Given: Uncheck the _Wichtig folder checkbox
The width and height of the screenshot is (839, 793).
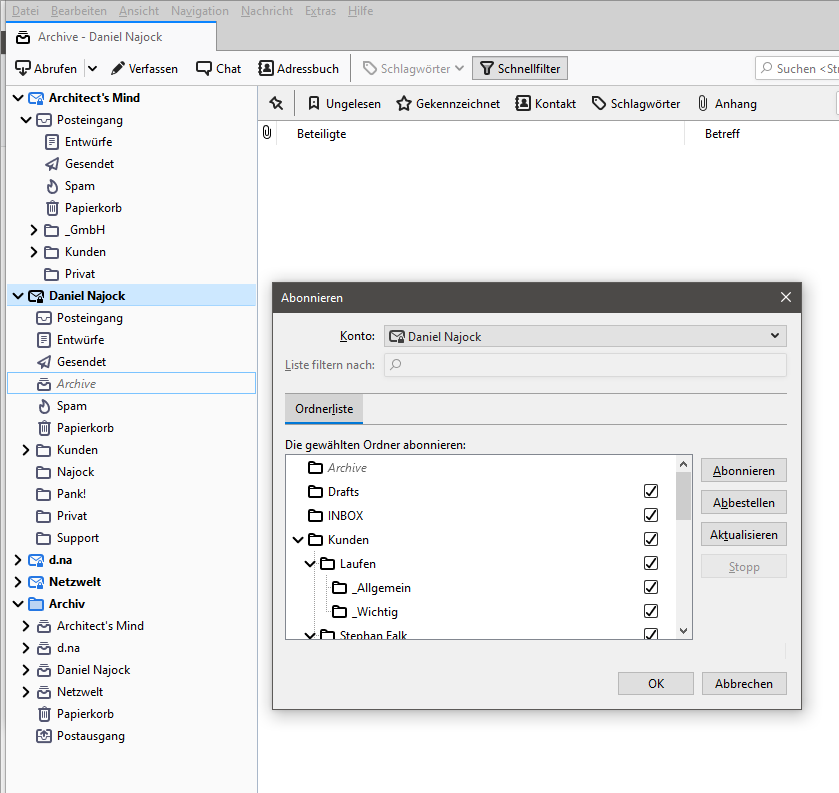Looking at the screenshot, I should [651, 611].
